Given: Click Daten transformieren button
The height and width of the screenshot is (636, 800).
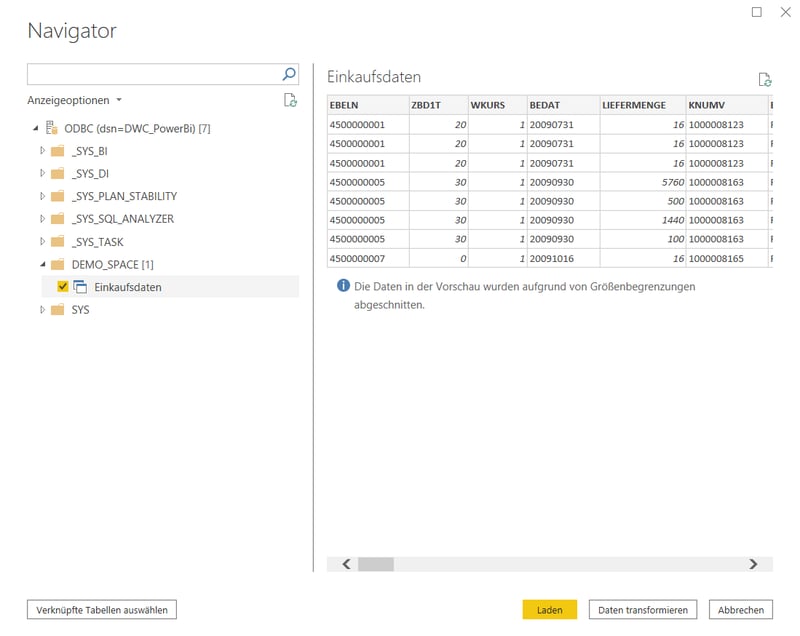Looking at the screenshot, I should [643, 609].
